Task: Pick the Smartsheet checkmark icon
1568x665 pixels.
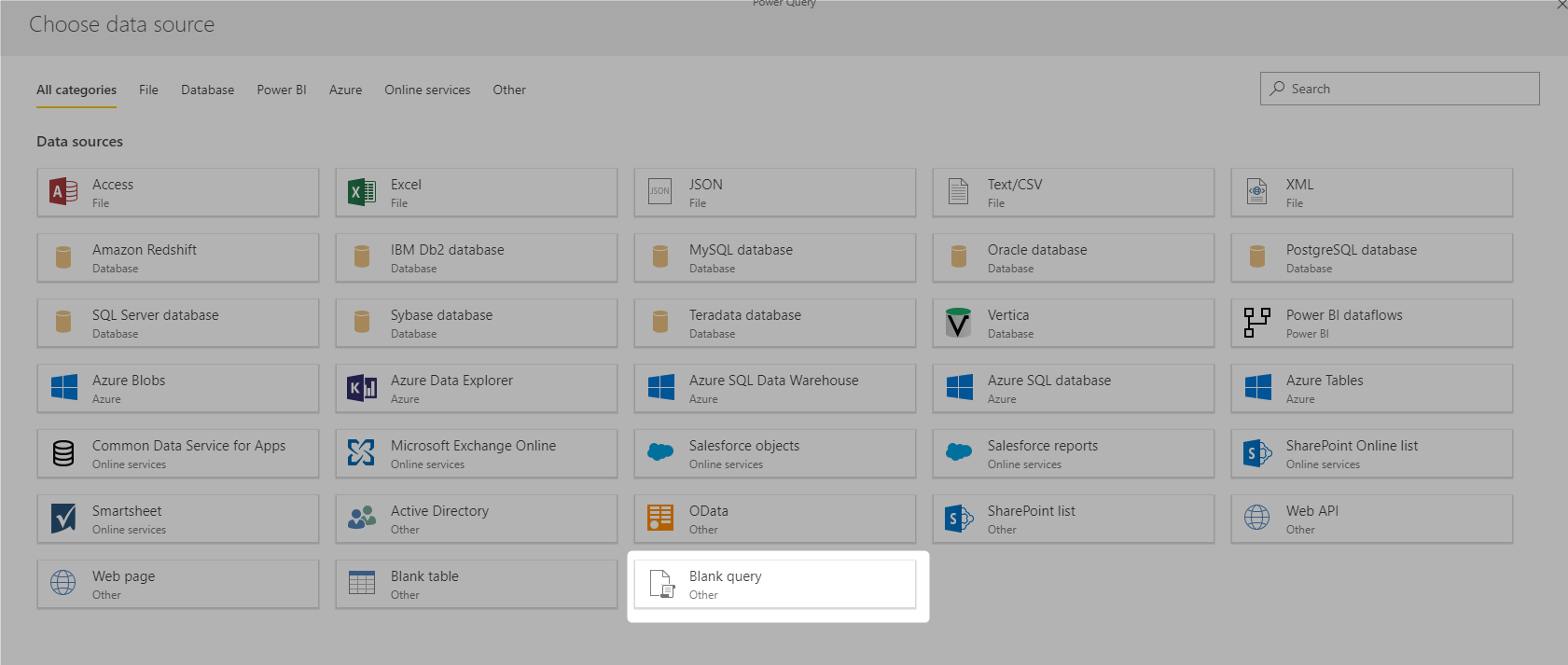Action: [x=63, y=519]
